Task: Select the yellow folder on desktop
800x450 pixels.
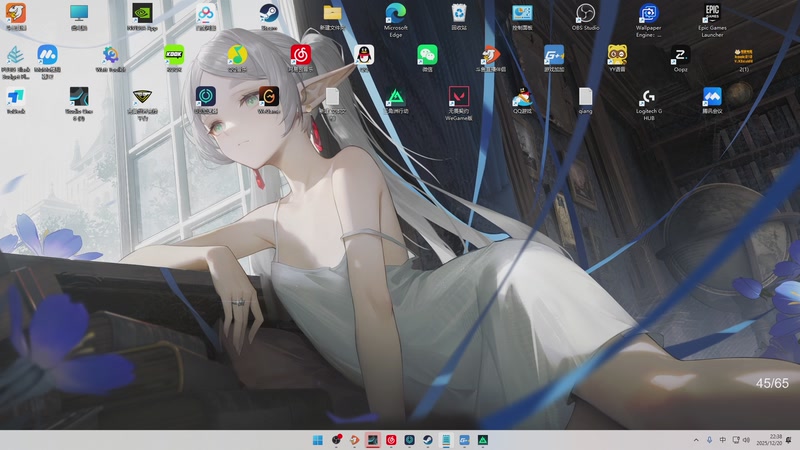Action: [x=332, y=17]
